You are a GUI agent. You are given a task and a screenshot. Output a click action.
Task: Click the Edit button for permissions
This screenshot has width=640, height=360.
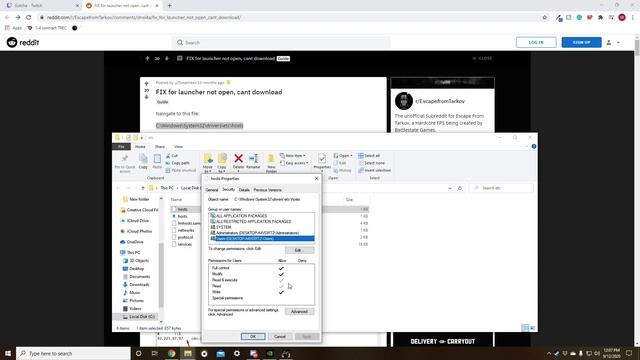point(299,250)
